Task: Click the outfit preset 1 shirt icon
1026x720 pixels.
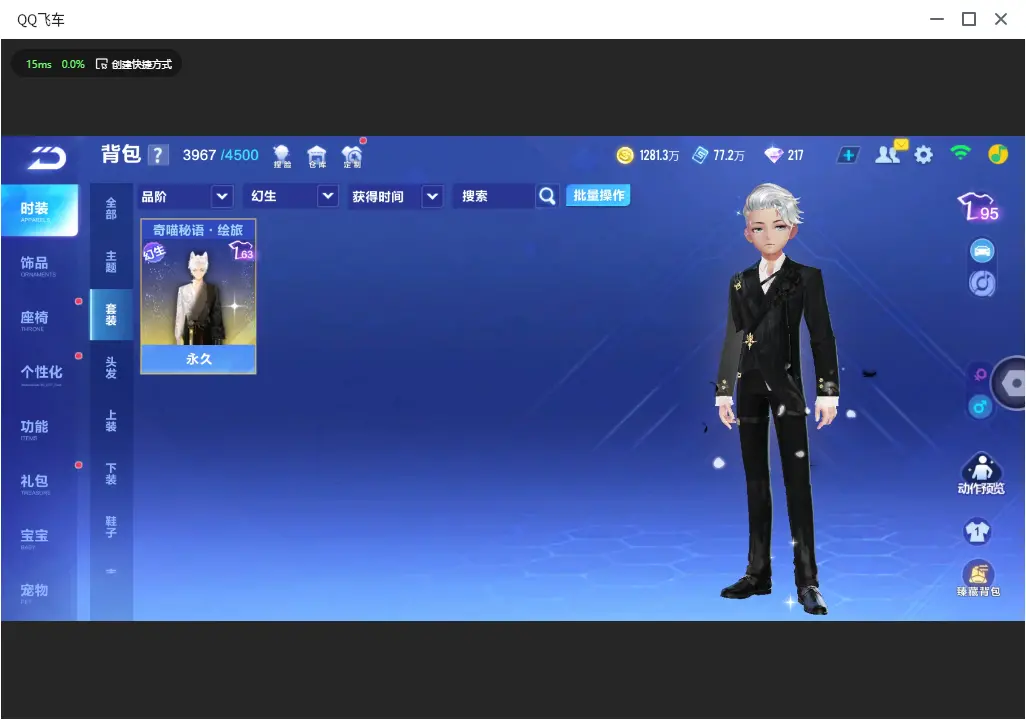Action: [x=978, y=531]
